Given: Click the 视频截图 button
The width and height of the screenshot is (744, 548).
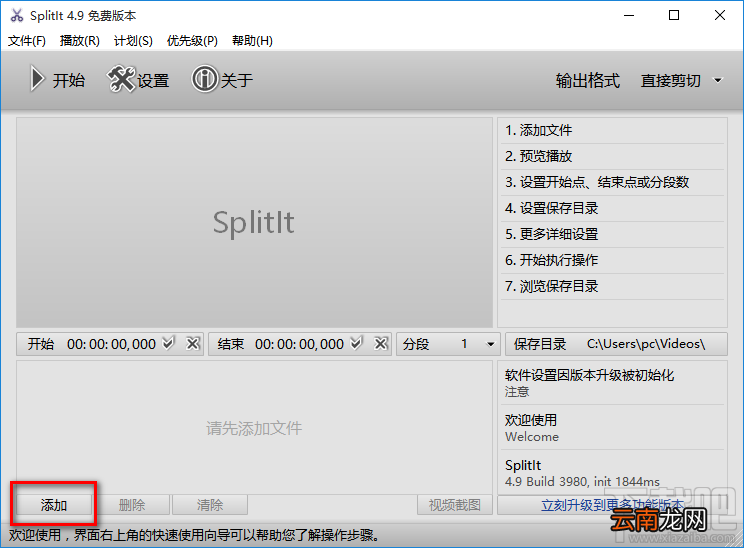Looking at the screenshot, I should coord(455,505).
